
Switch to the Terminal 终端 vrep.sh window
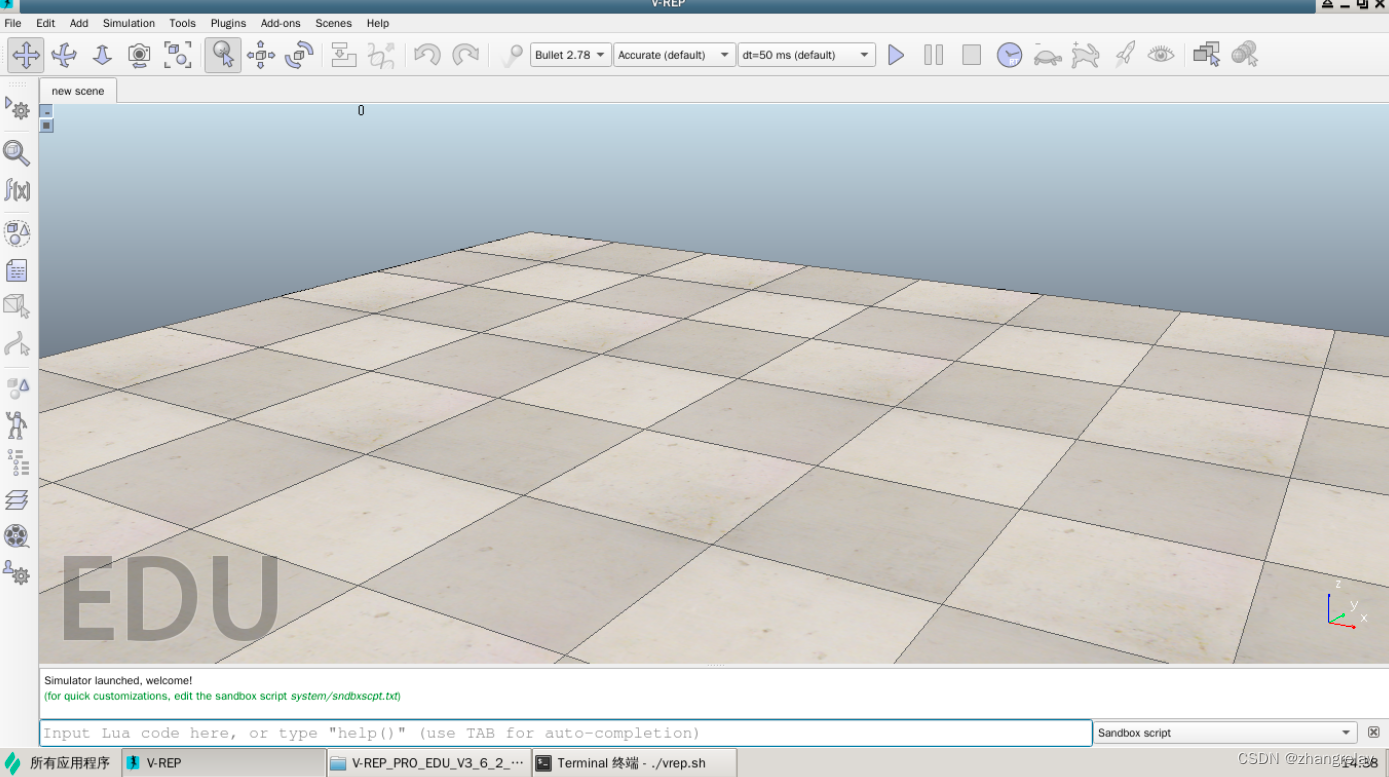[x=634, y=763]
